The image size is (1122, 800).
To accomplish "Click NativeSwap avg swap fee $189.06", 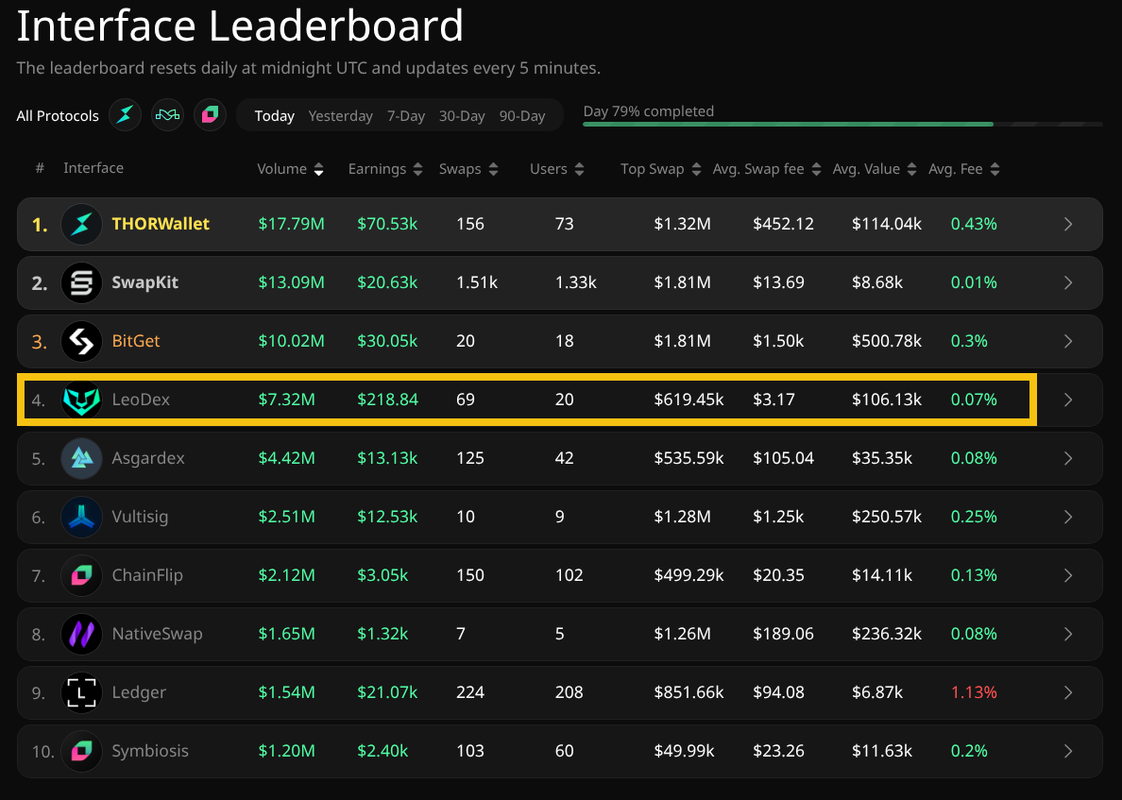I will [784, 634].
